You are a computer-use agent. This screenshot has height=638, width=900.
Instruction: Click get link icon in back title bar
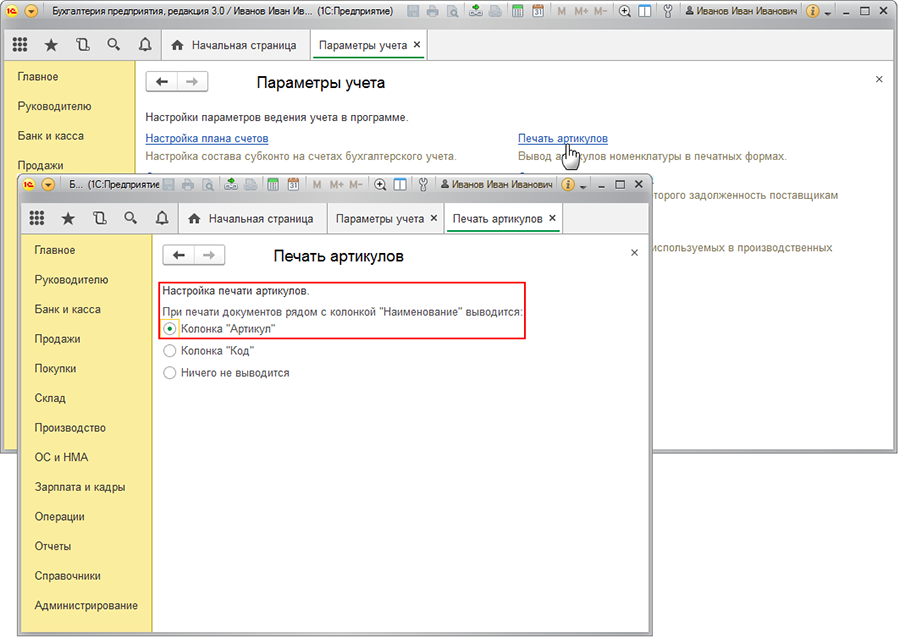pos(475,11)
